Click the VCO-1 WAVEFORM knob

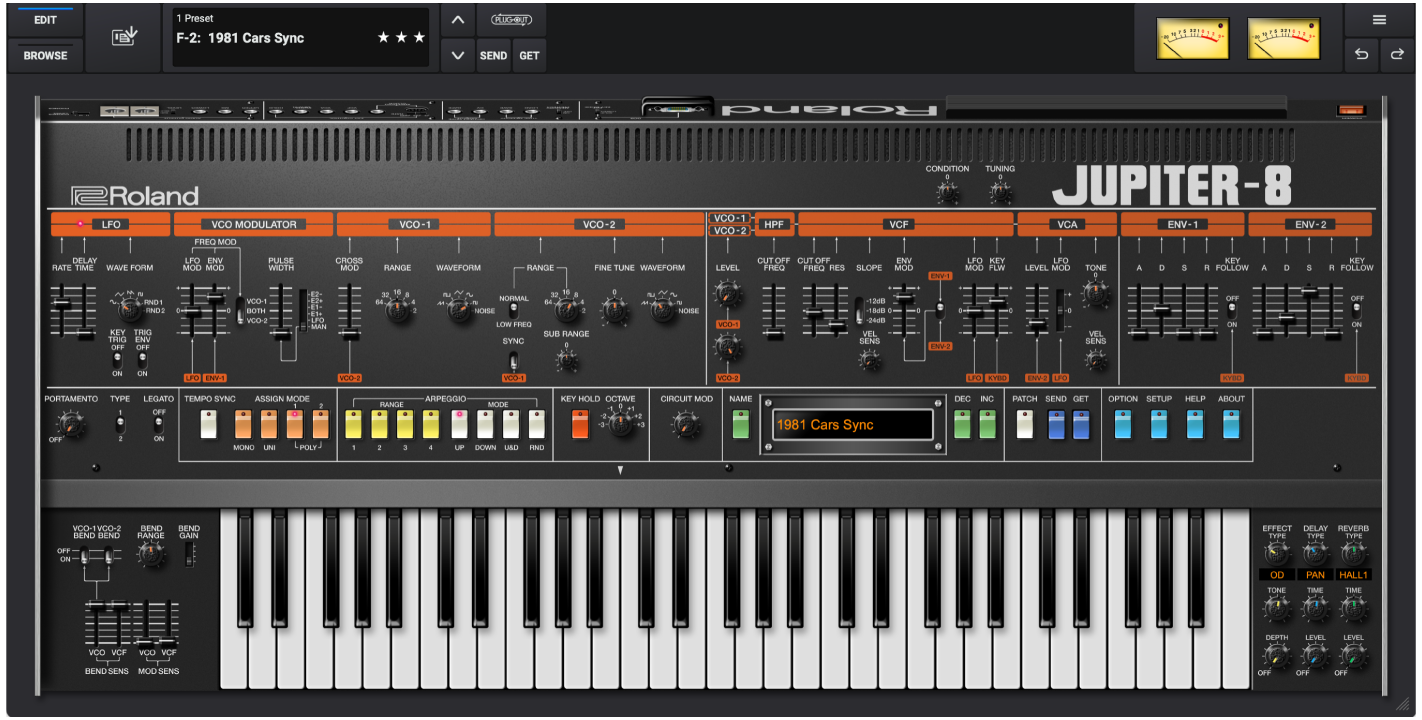pos(459,311)
